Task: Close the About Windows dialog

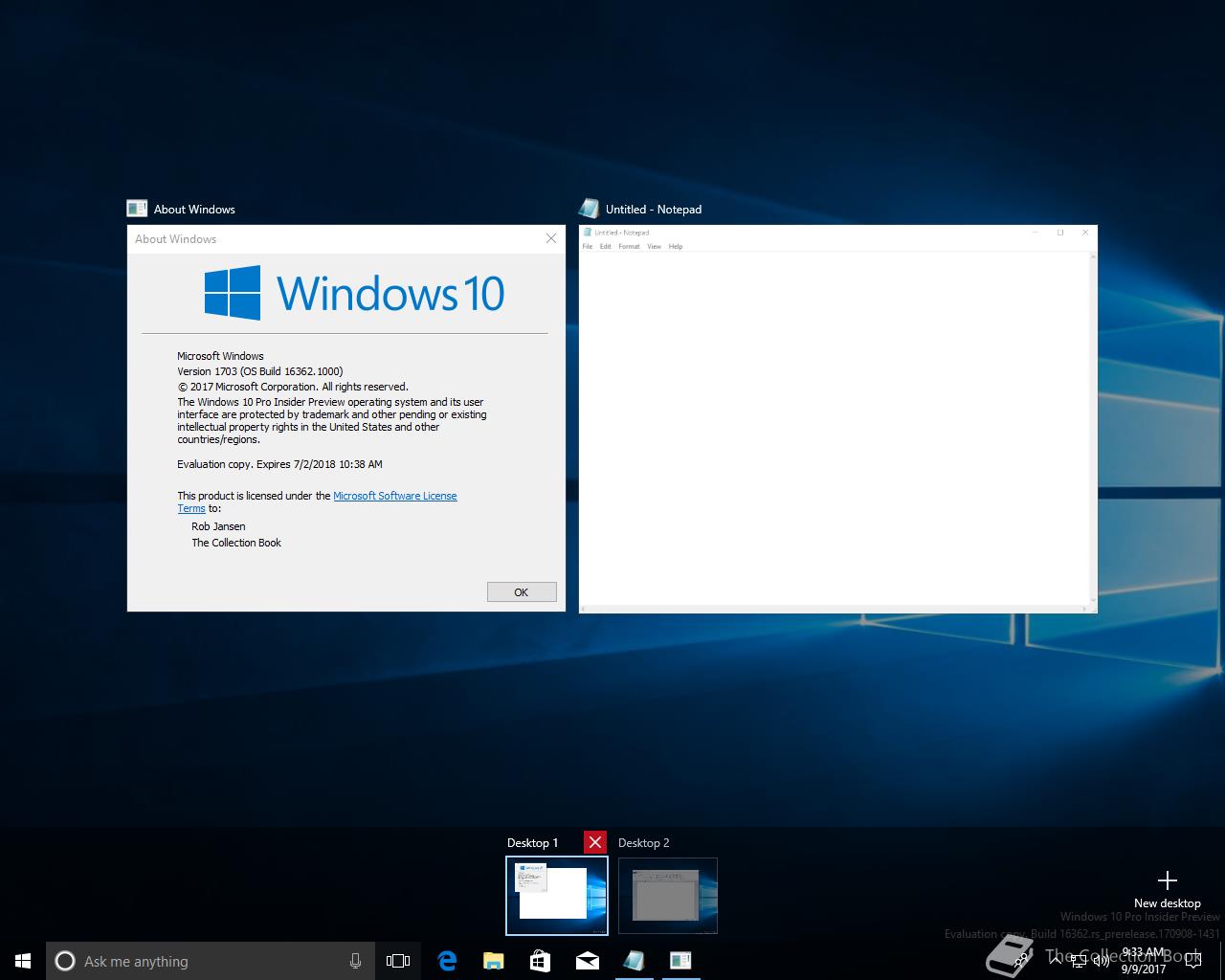Action: pyautogui.click(x=551, y=238)
